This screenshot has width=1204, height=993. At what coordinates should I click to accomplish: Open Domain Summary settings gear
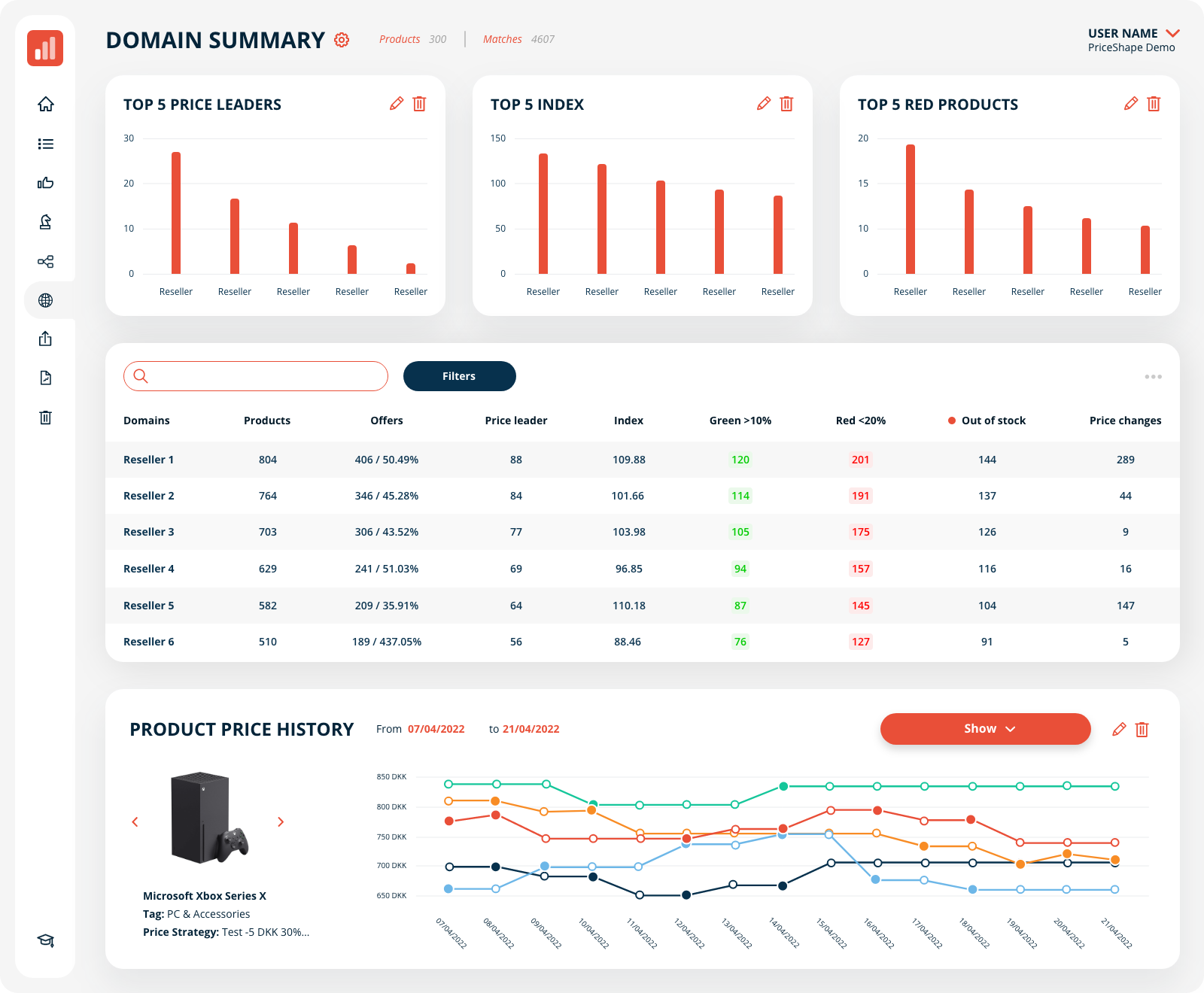tap(342, 40)
